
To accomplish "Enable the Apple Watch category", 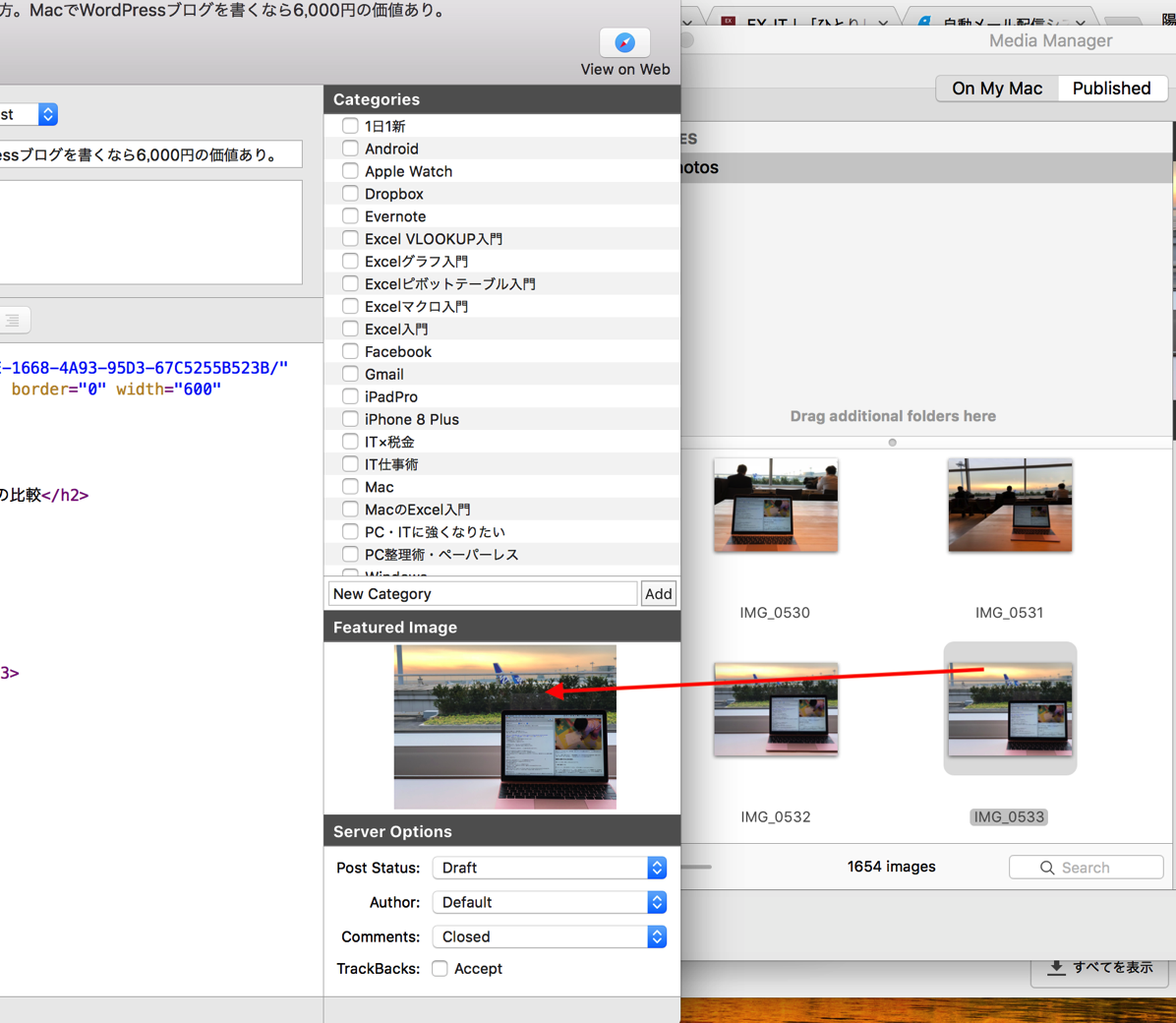I will point(349,170).
